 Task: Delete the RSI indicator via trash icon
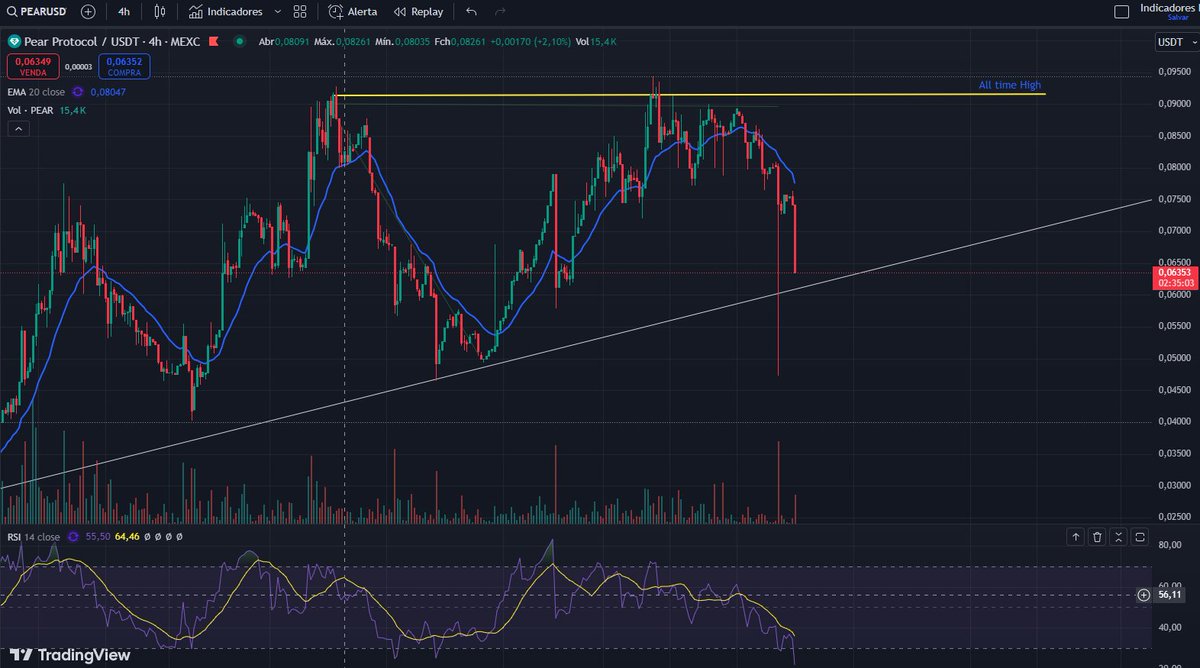tap(1097, 537)
